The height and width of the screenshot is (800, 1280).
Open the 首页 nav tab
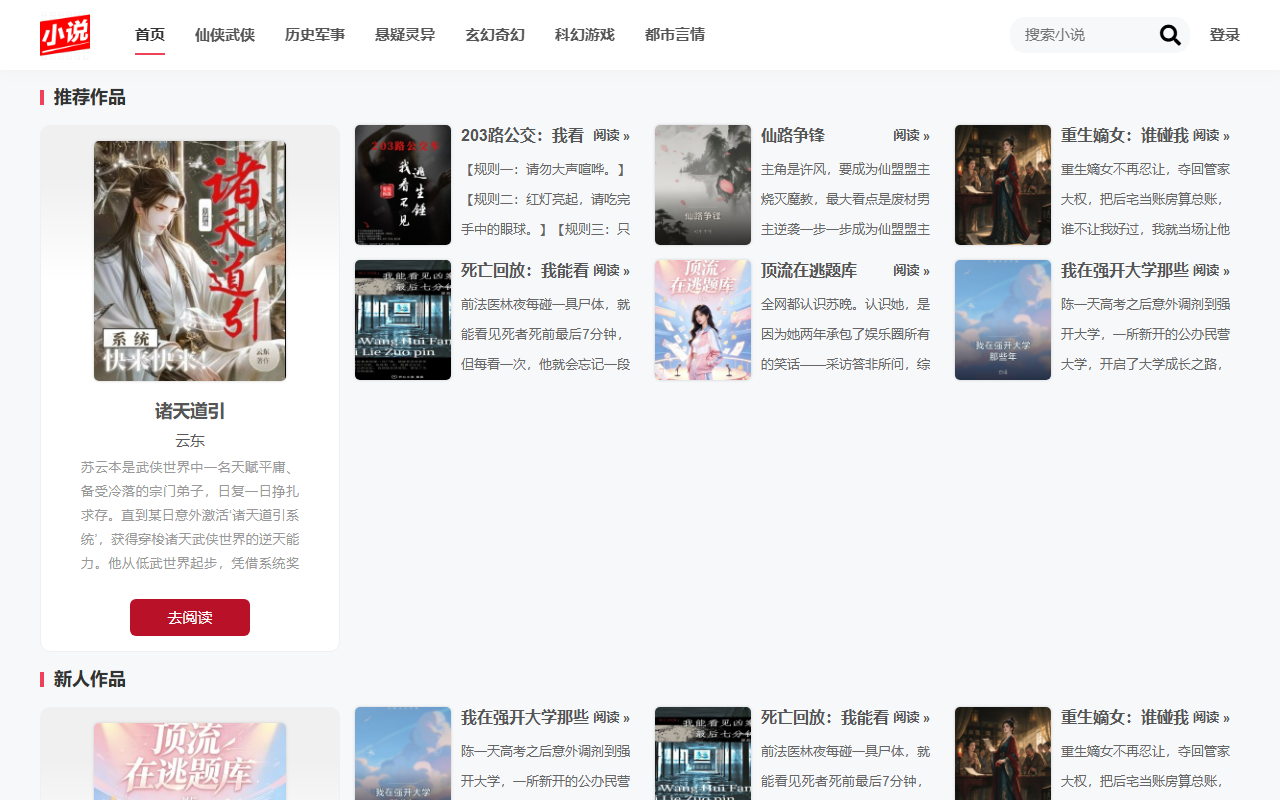pos(150,35)
